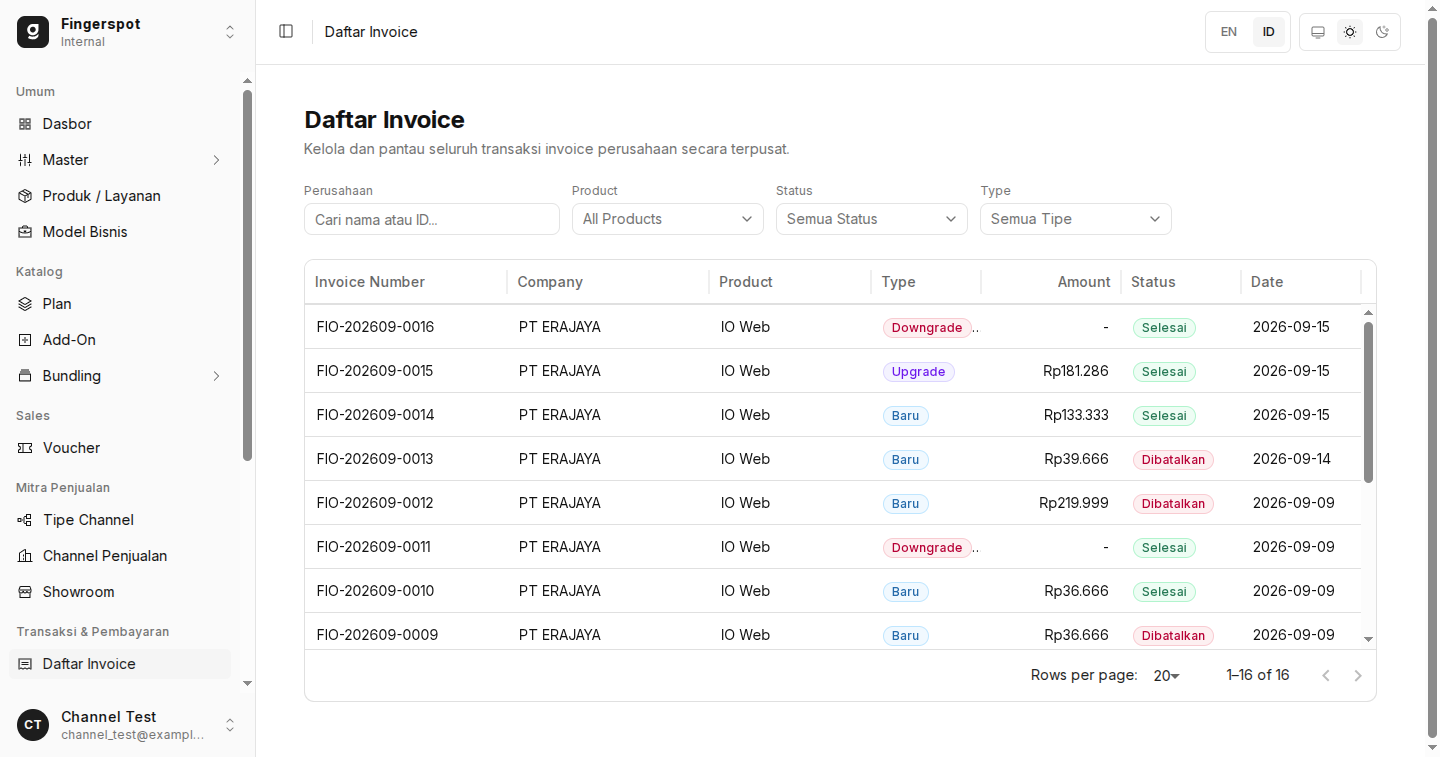Open the Showroom menu item
Screen dimensions: 1440x757
coord(120,592)
